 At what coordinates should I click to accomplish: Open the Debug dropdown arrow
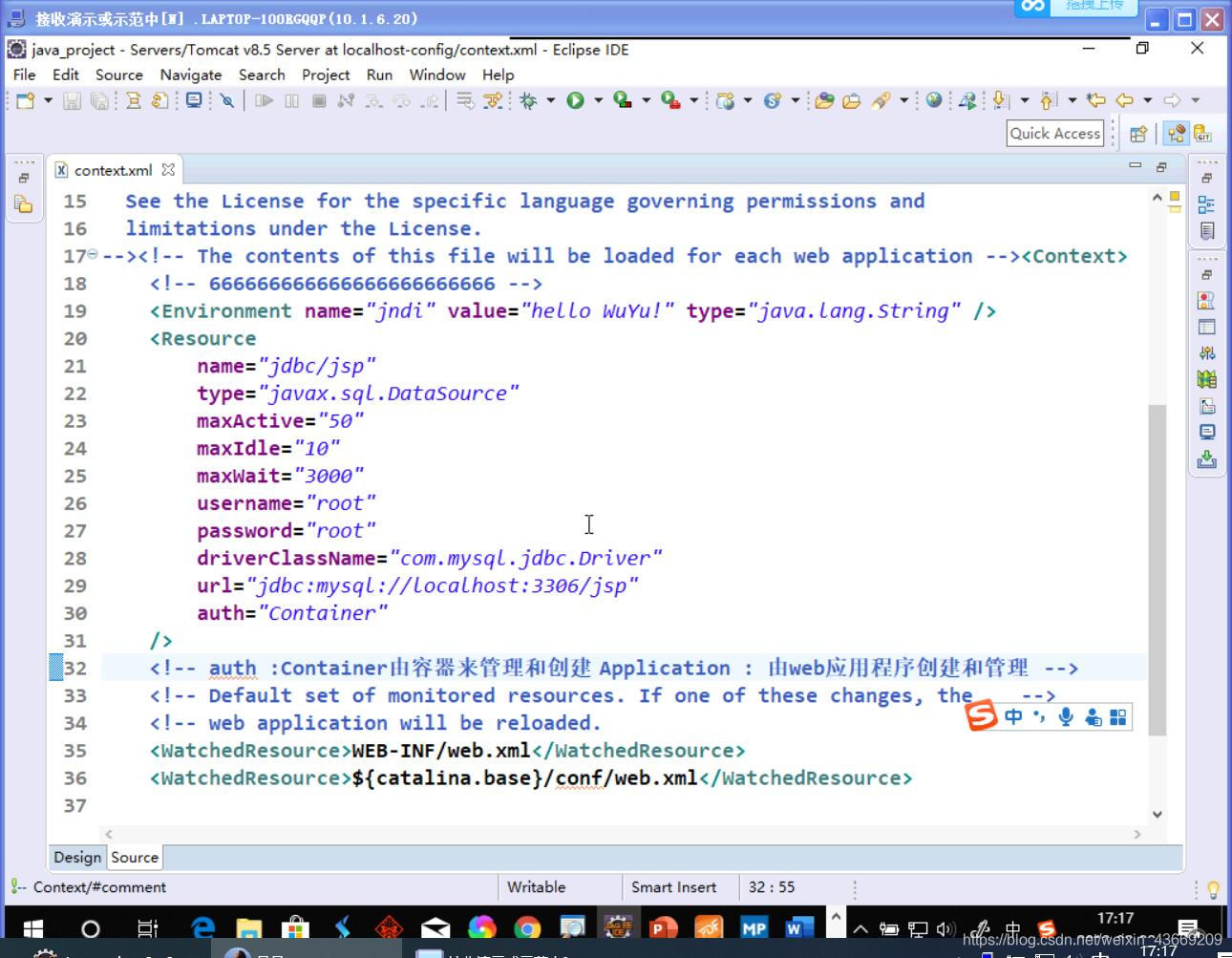coord(550,100)
